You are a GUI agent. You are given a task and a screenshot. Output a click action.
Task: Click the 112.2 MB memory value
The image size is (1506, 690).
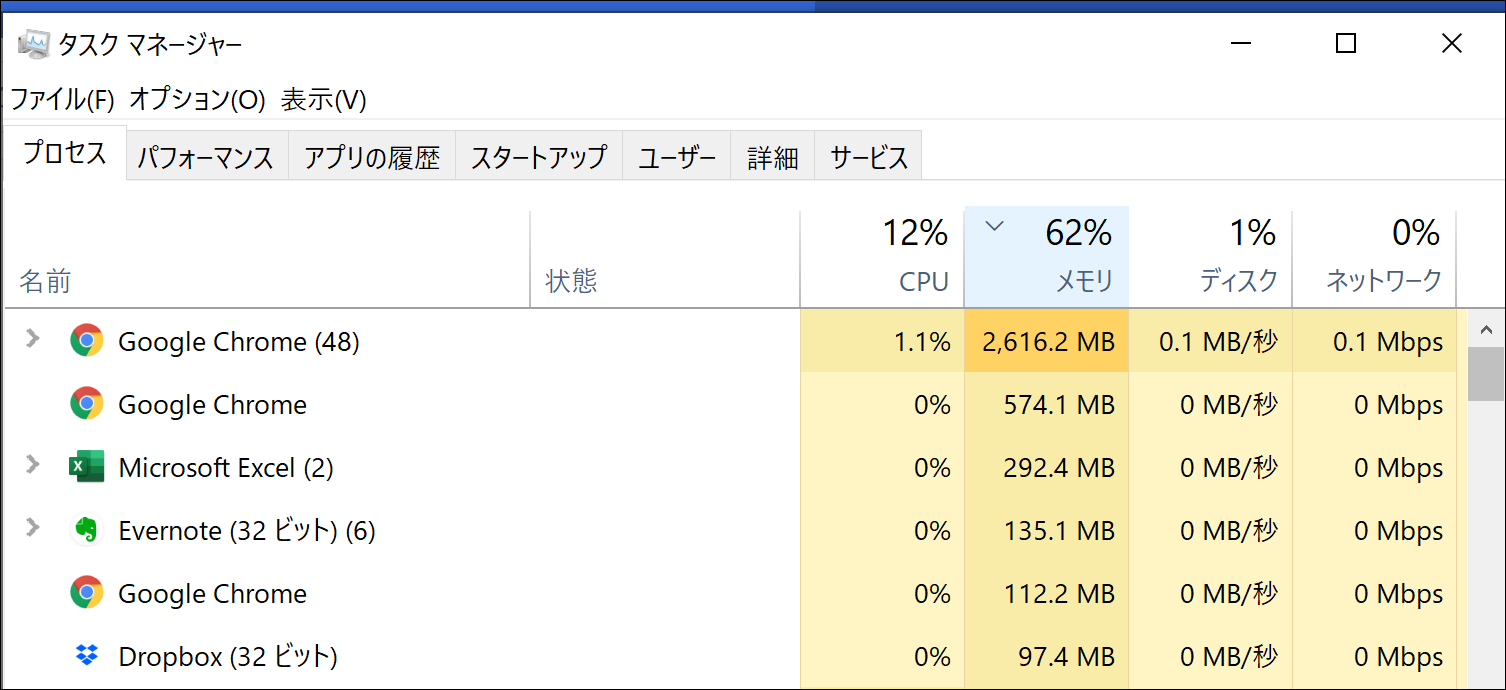[1059, 594]
